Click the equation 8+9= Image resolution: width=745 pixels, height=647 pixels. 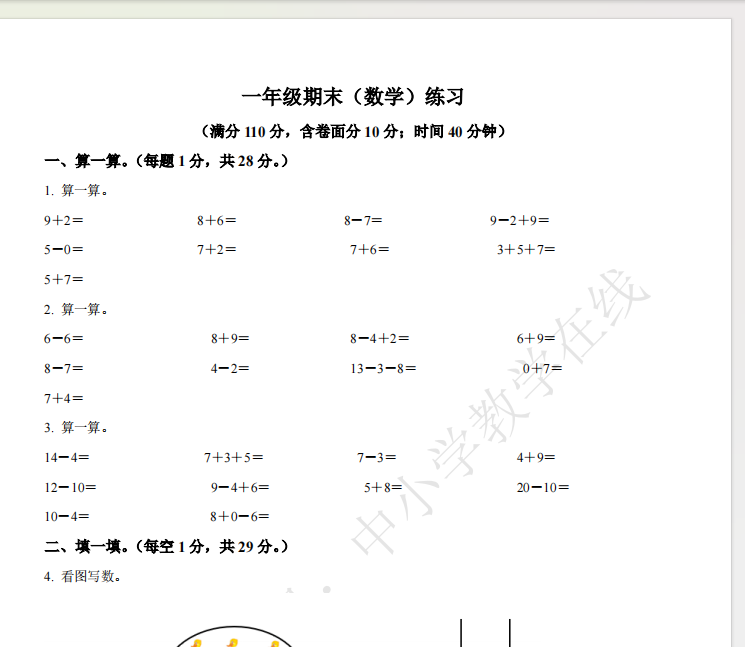(x=230, y=339)
